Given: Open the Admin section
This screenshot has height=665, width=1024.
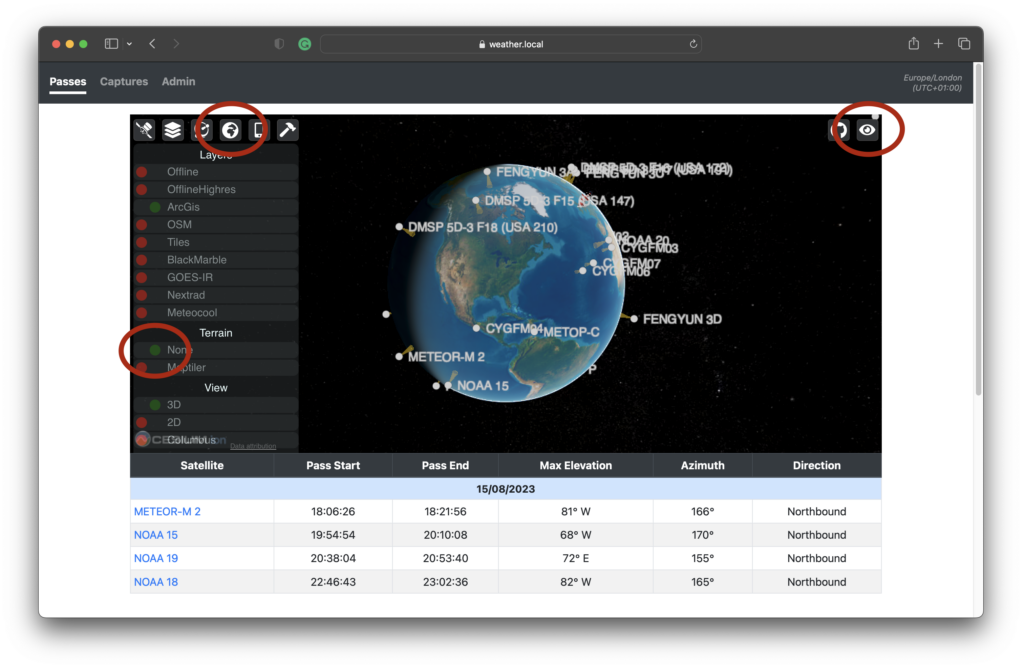Looking at the screenshot, I should [178, 82].
